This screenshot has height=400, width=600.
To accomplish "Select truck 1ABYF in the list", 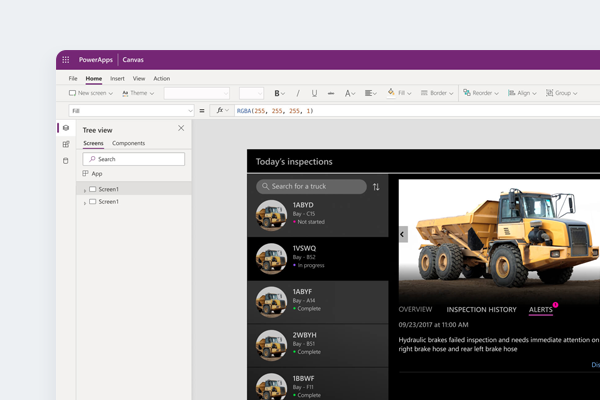I will point(318,302).
